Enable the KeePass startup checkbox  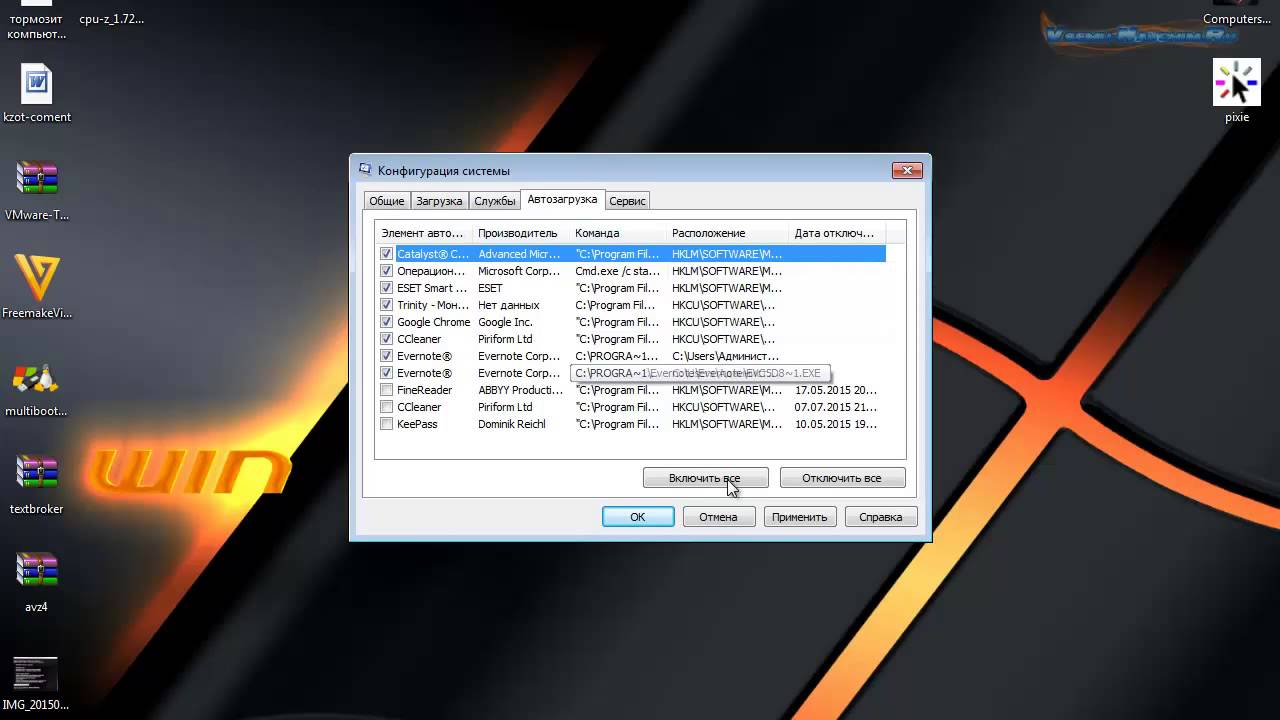pyautogui.click(x=386, y=424)
